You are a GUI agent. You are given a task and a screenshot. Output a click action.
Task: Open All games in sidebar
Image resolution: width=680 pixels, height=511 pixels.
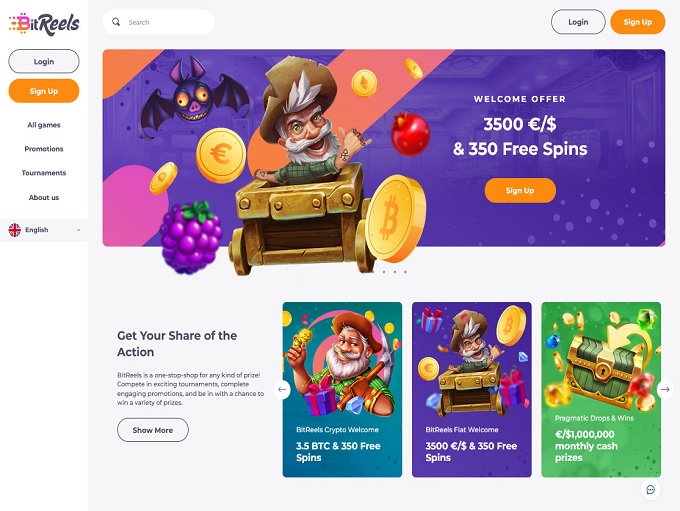[x=44, y=125]
